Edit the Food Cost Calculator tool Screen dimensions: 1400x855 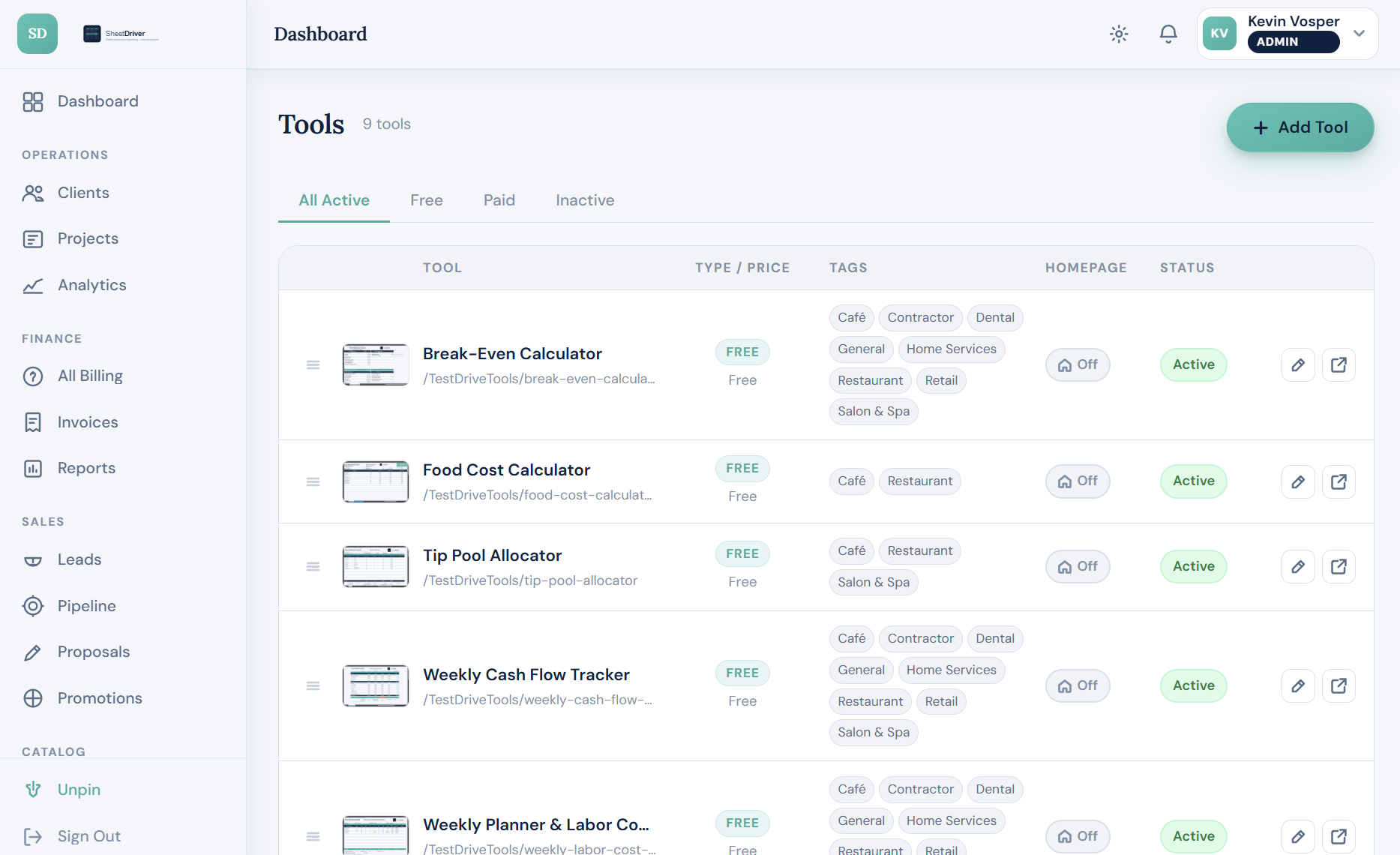pyautogui.click(x=1298, y=481)
